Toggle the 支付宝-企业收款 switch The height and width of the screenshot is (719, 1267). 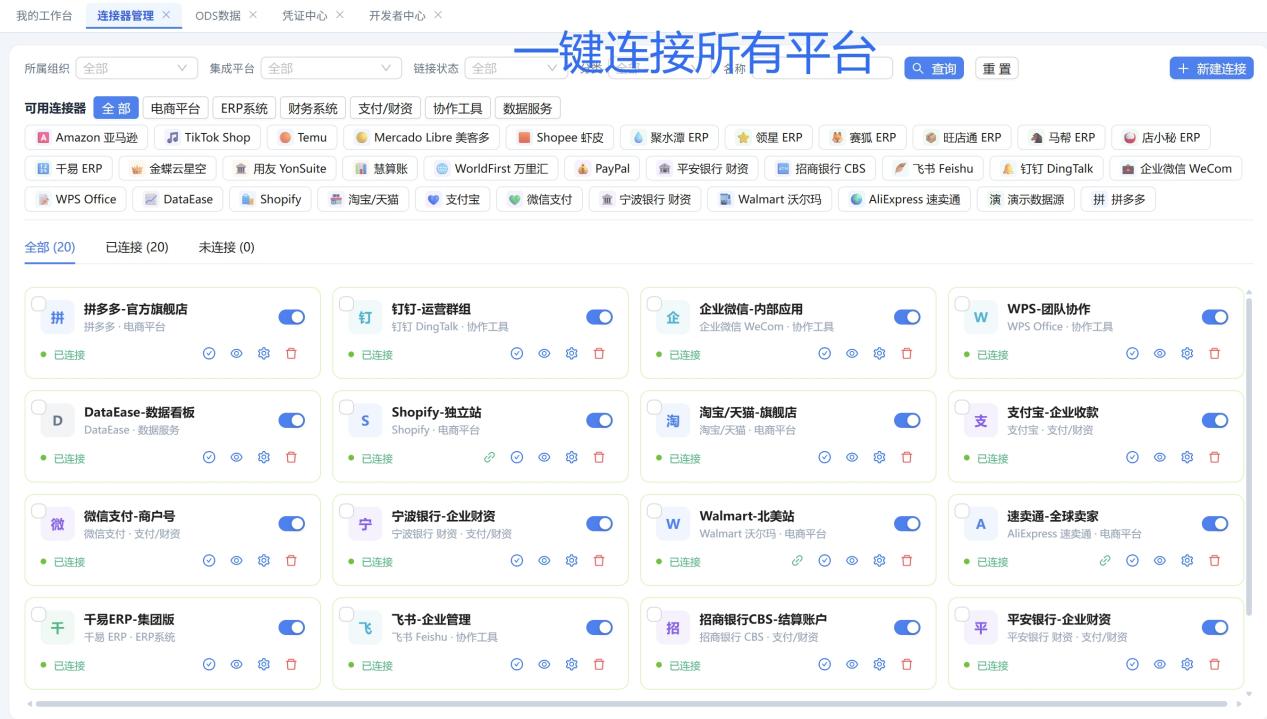point(1215,421)
